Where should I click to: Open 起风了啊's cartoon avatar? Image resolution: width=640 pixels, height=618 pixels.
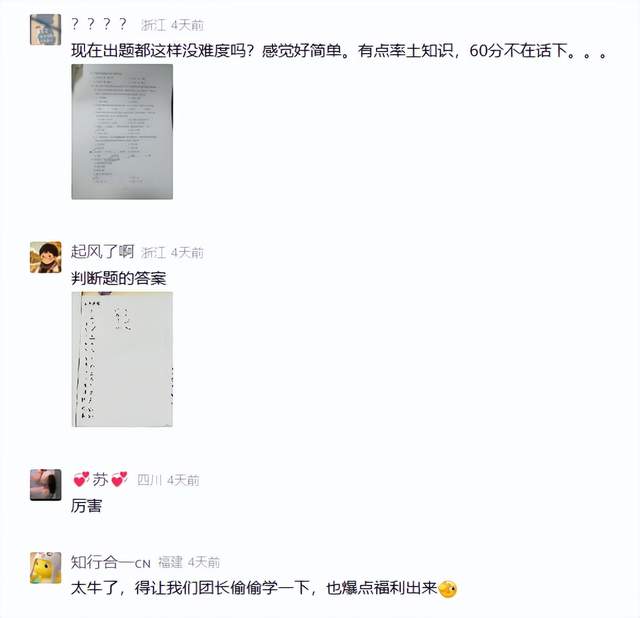click(45, 257)
